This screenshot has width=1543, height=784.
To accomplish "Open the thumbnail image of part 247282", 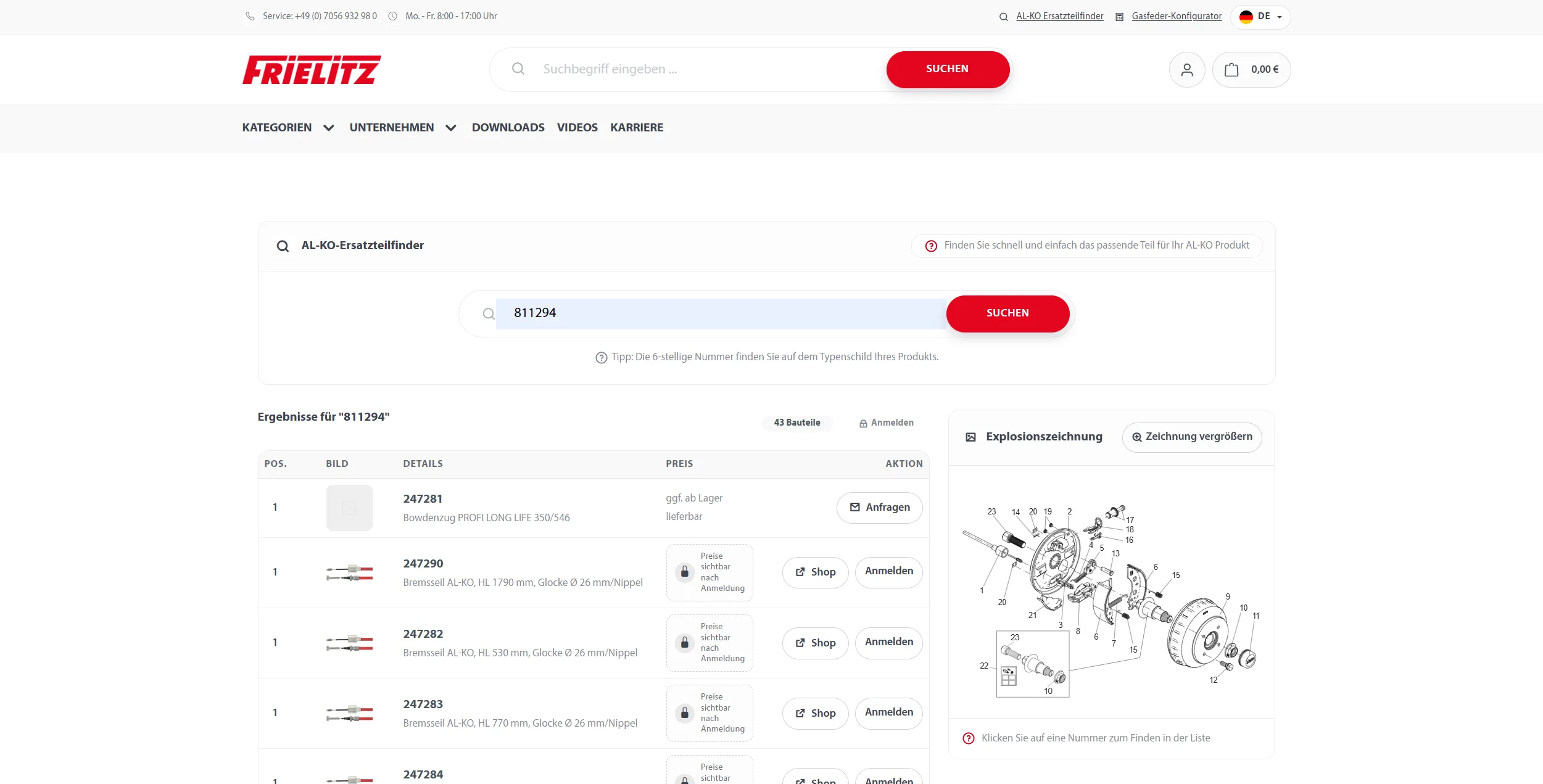I will (349, 643).
